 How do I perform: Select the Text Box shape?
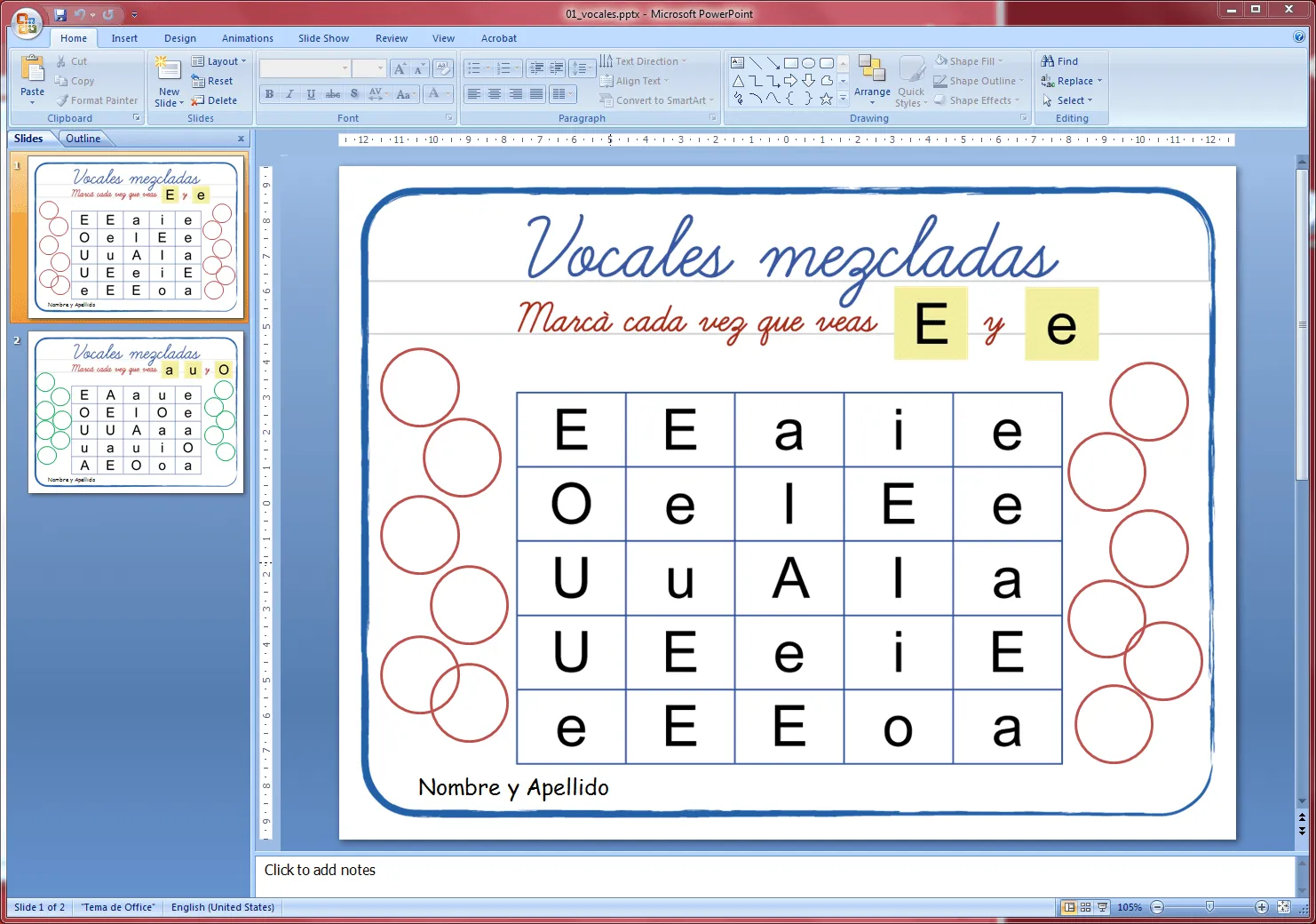(738, 63)
